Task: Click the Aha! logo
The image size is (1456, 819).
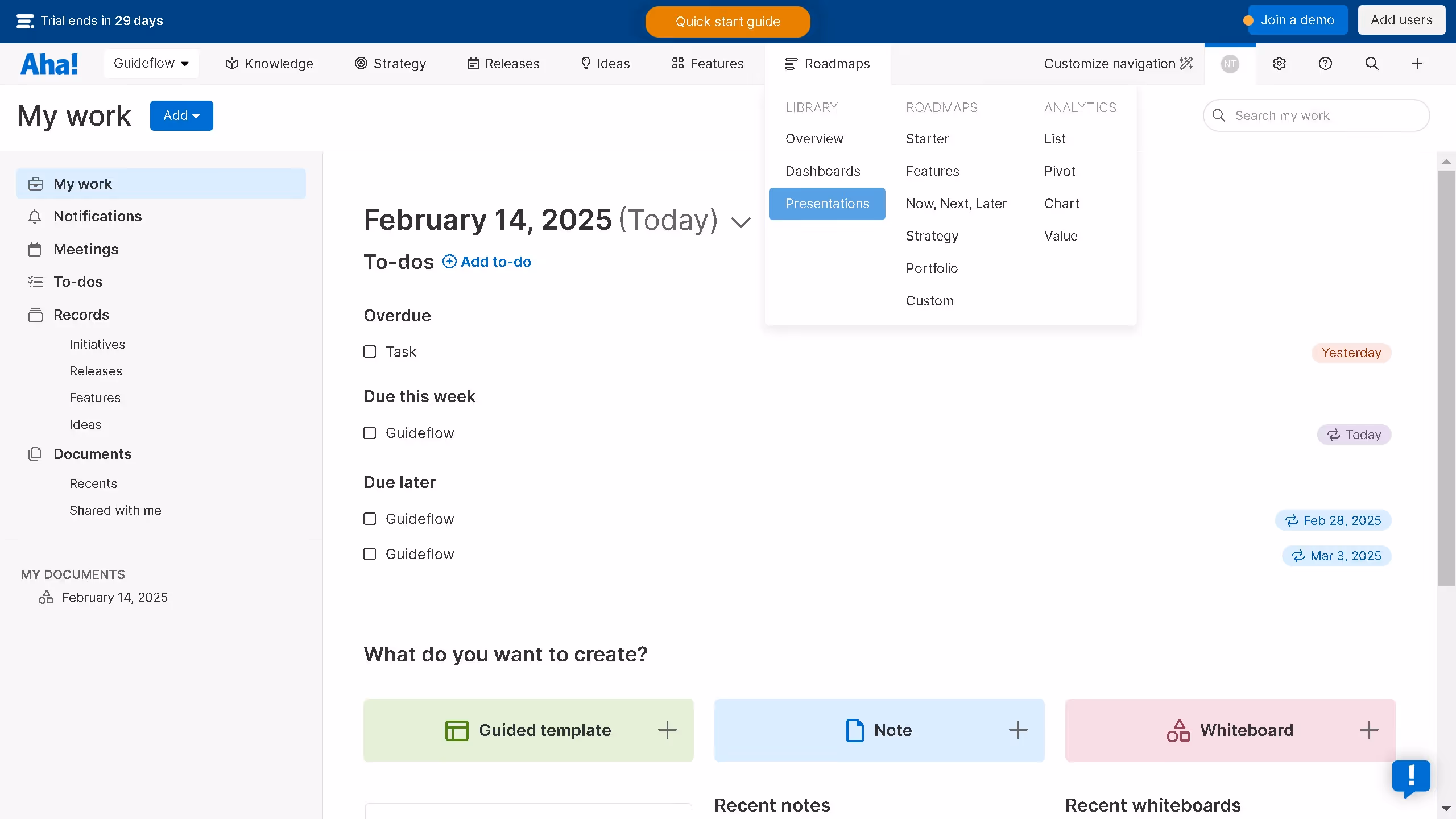Action: [49, 64]
